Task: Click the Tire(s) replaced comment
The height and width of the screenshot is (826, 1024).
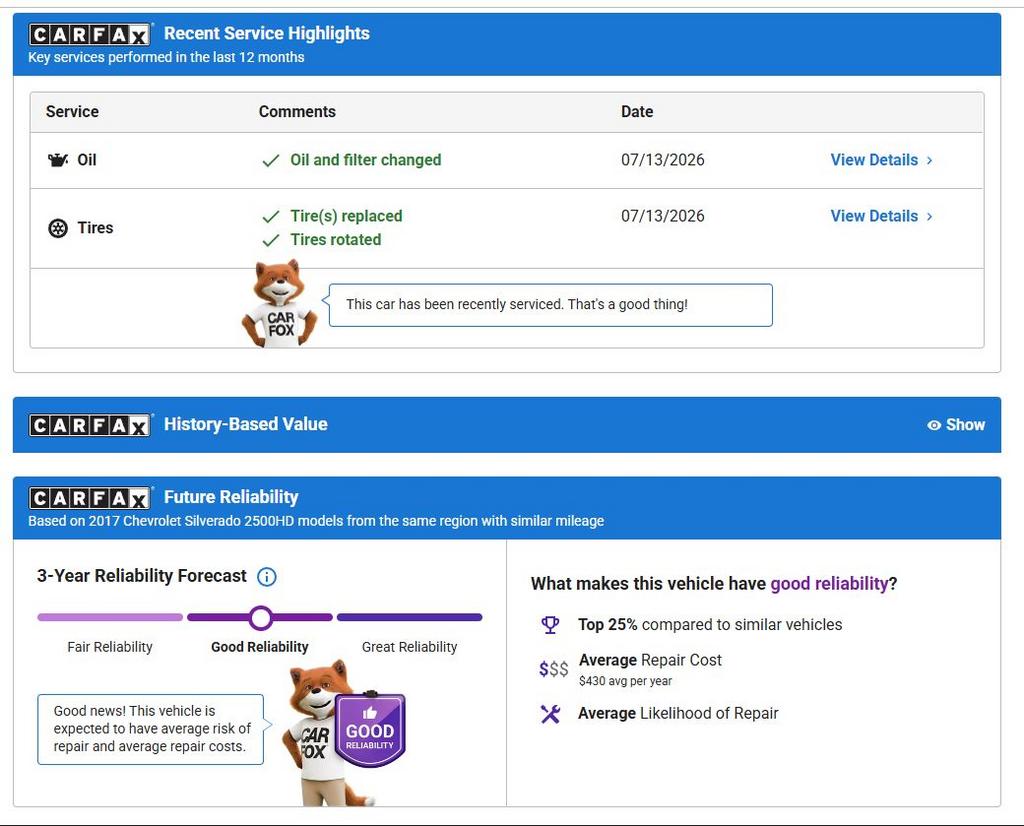Action: [x=346, y=216]
